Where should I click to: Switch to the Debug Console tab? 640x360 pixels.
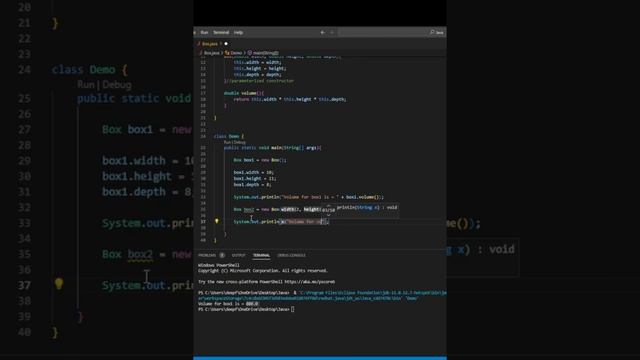[291, 256]
